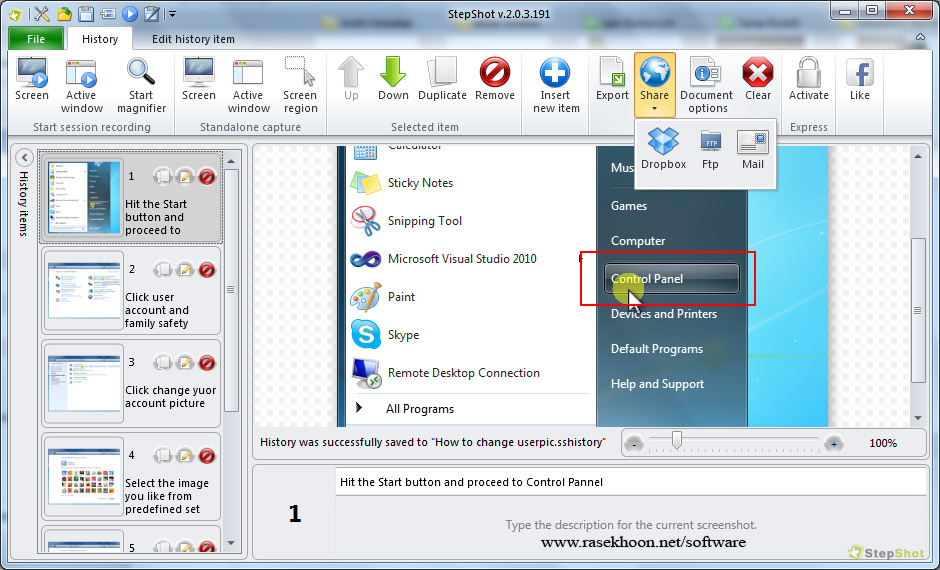
Task: Share via Ftp
Action: point(710,149)
